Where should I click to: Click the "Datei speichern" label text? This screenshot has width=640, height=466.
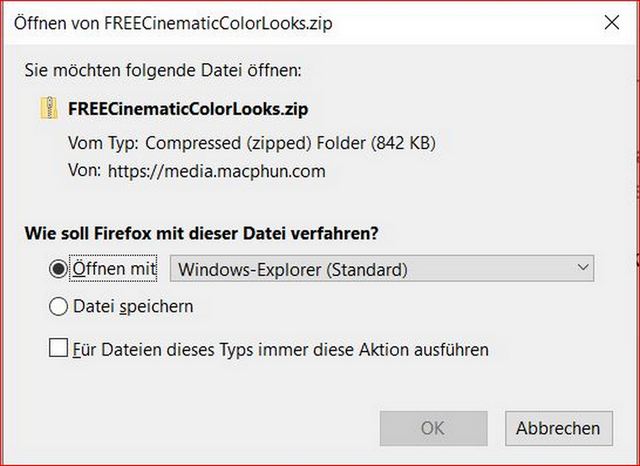(133, 307)
